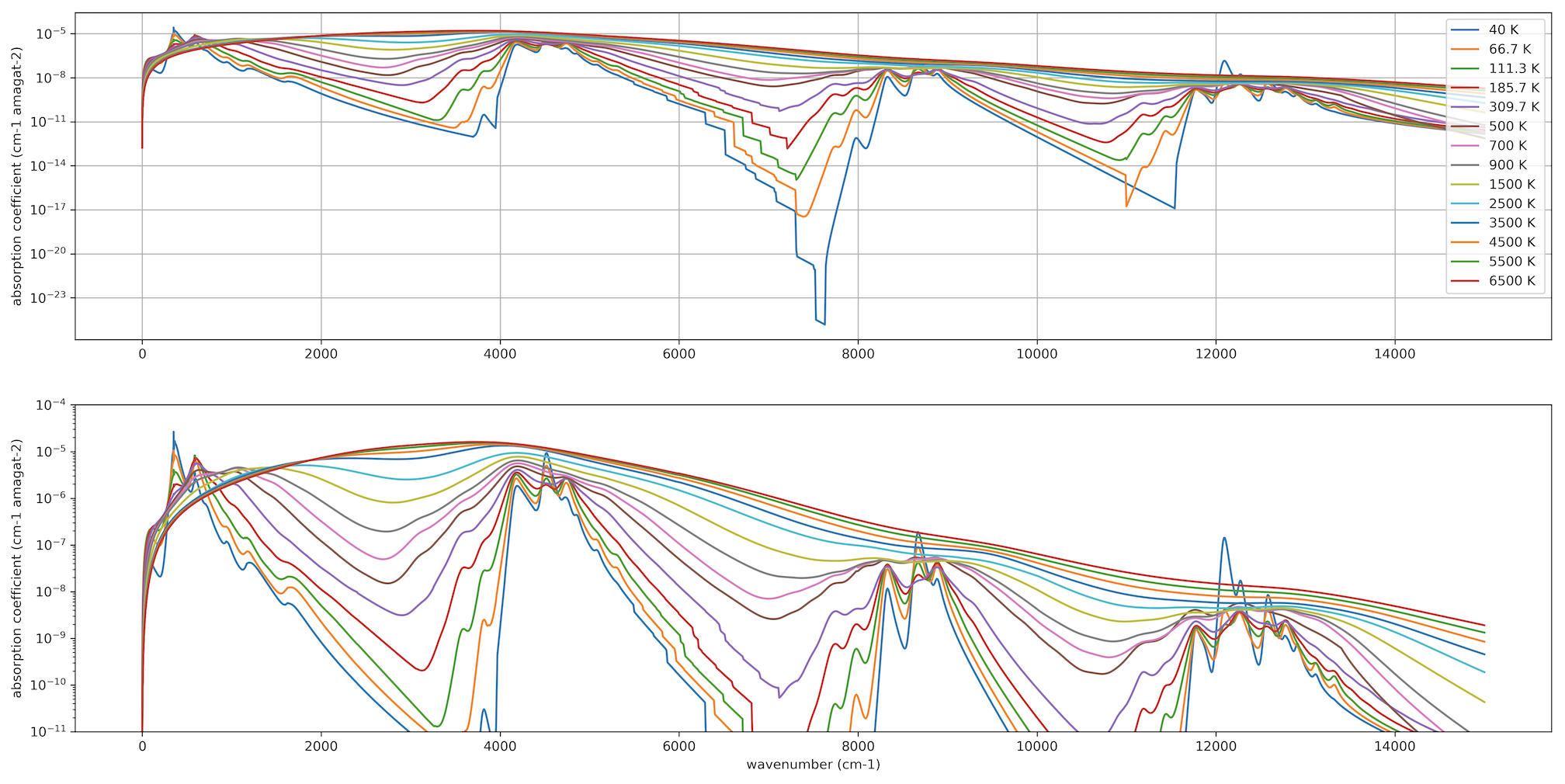The width and height of the screenshot is (1565, 784).
Task: Click upper plot's x tick label '12000'
Action: point(1216,354)
